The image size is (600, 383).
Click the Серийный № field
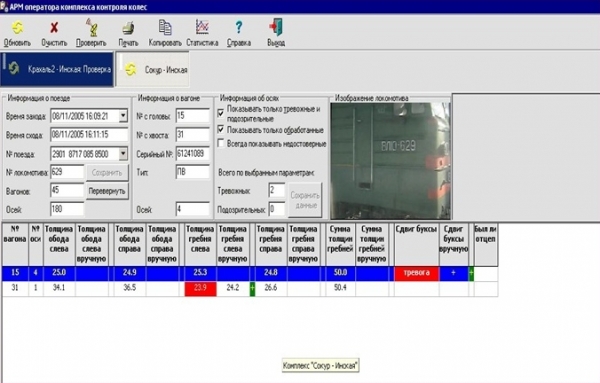coord(192,153)
